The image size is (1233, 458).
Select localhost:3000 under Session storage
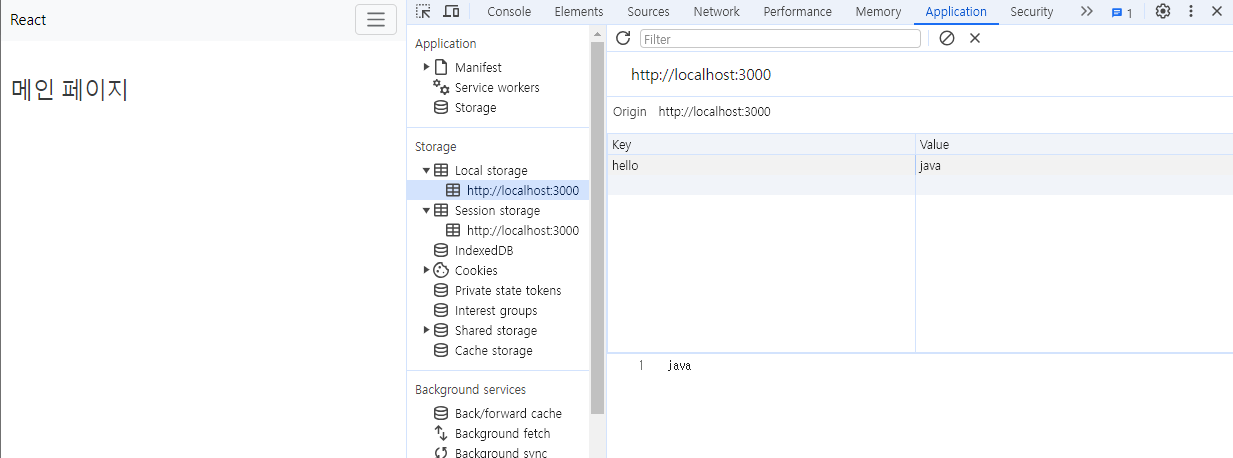(x=522, y=231)
